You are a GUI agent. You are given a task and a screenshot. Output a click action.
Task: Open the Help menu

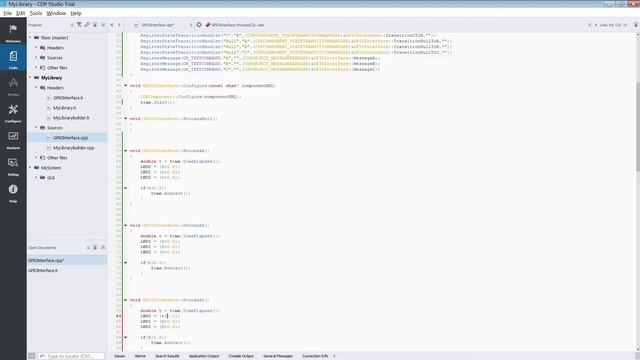pyautogui.click(x=76, y=13)
